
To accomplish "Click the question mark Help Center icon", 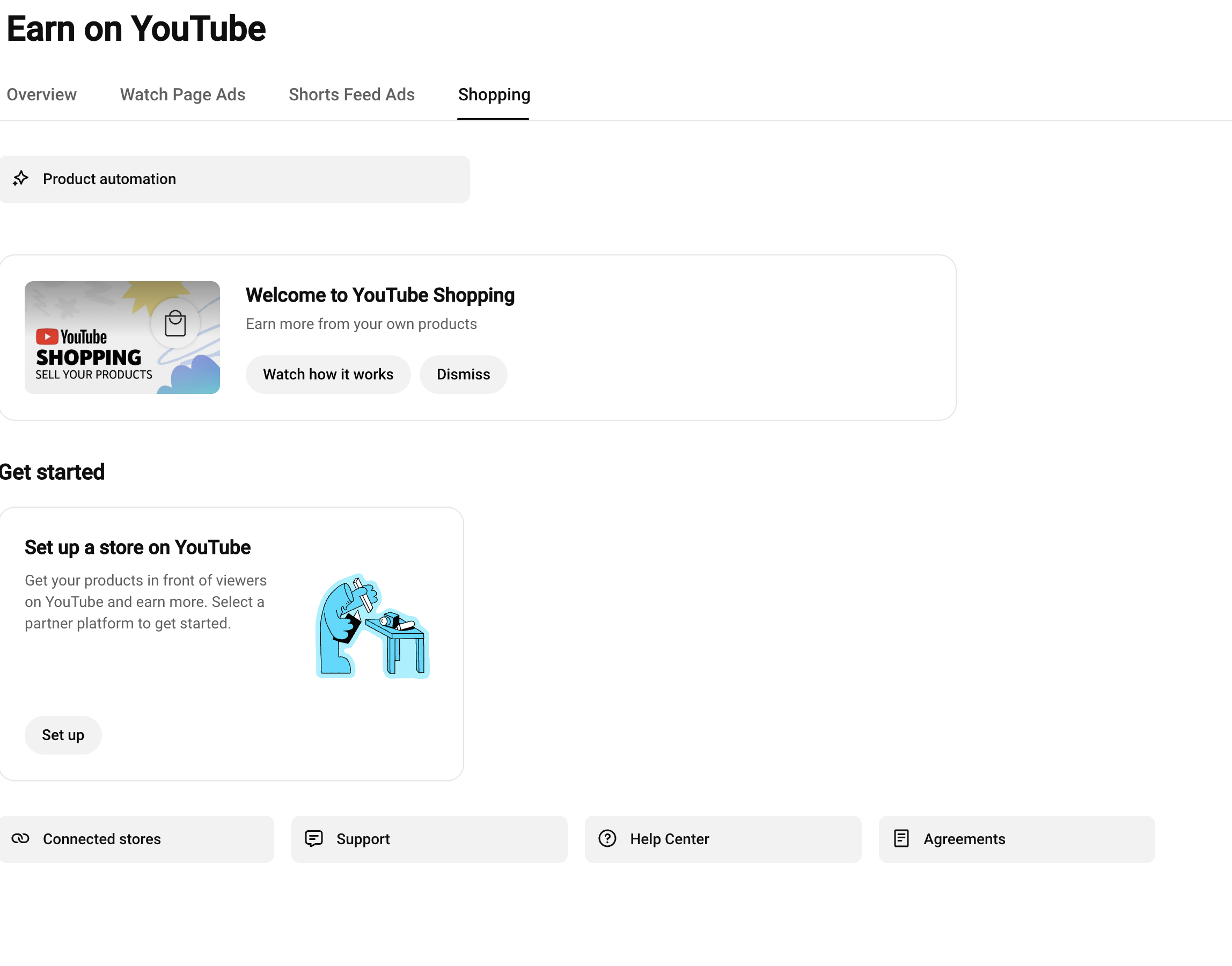I will 607,838.
